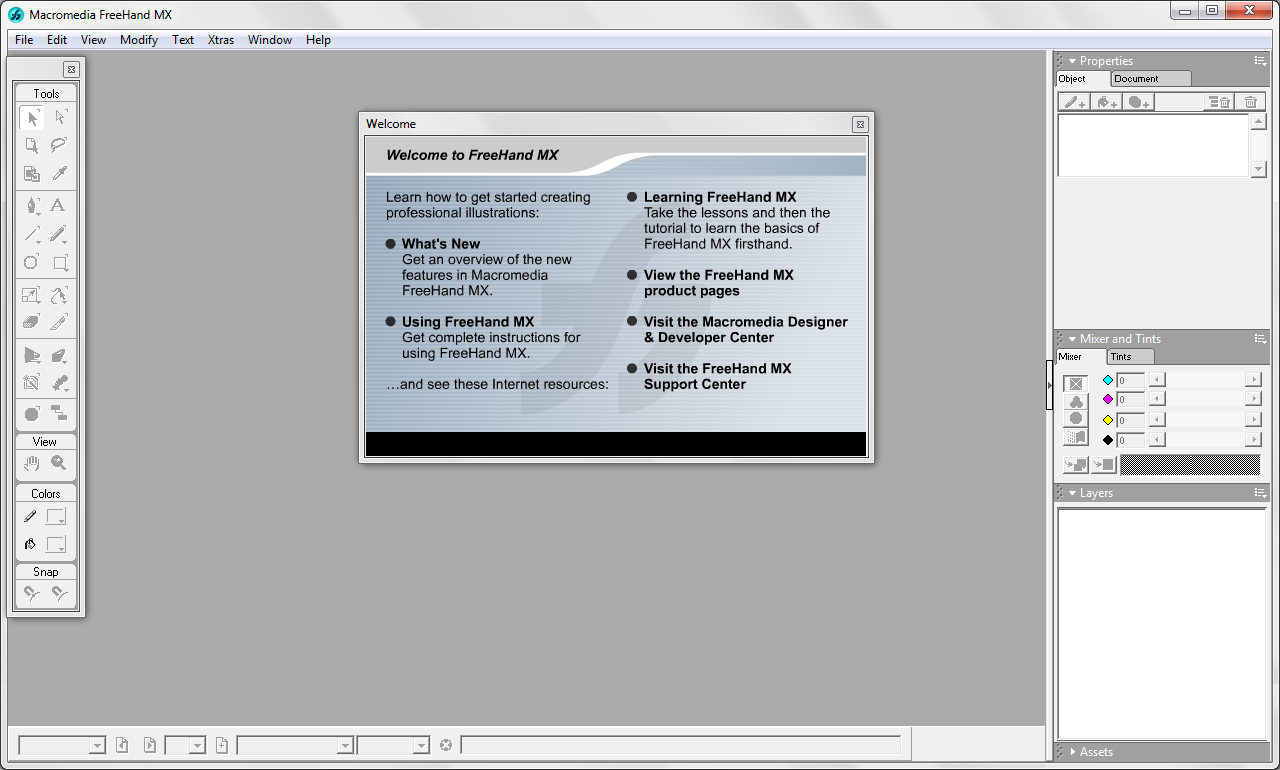The height and width of the screenshot is (770, 1280).
Task: Select the Hand tool
Action: pos(32,463)
